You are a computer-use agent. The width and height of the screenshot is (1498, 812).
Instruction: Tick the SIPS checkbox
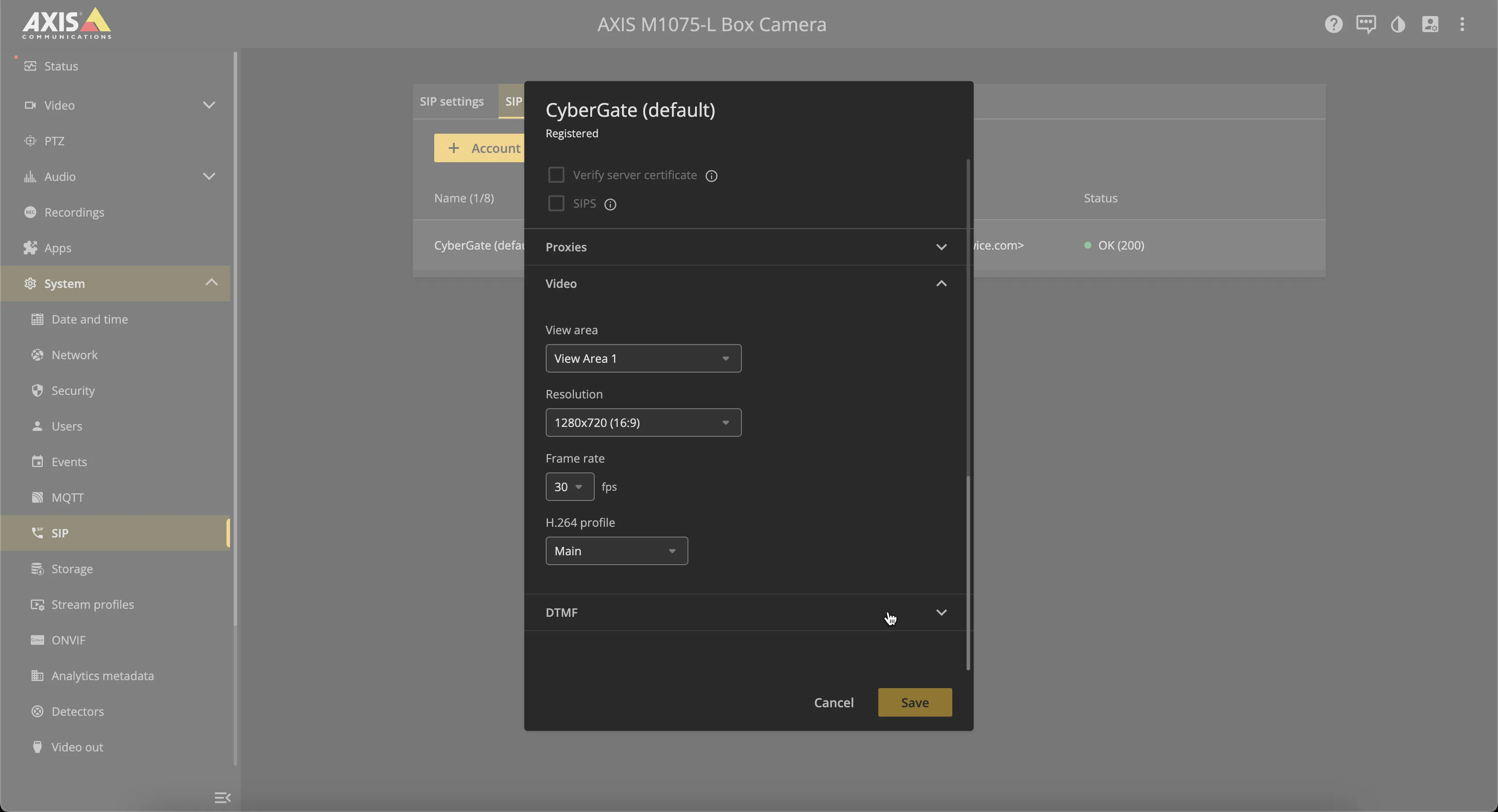tap(556, 203)
